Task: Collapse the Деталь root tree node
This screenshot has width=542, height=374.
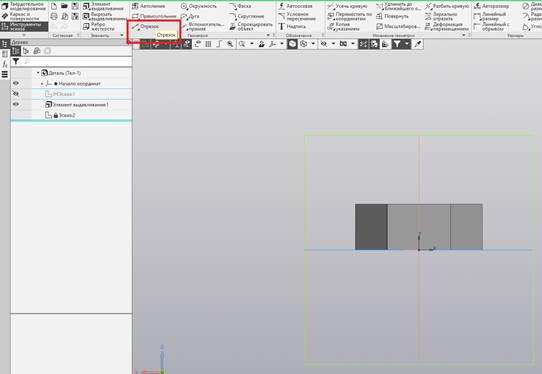Action: (x=38, y=73)
